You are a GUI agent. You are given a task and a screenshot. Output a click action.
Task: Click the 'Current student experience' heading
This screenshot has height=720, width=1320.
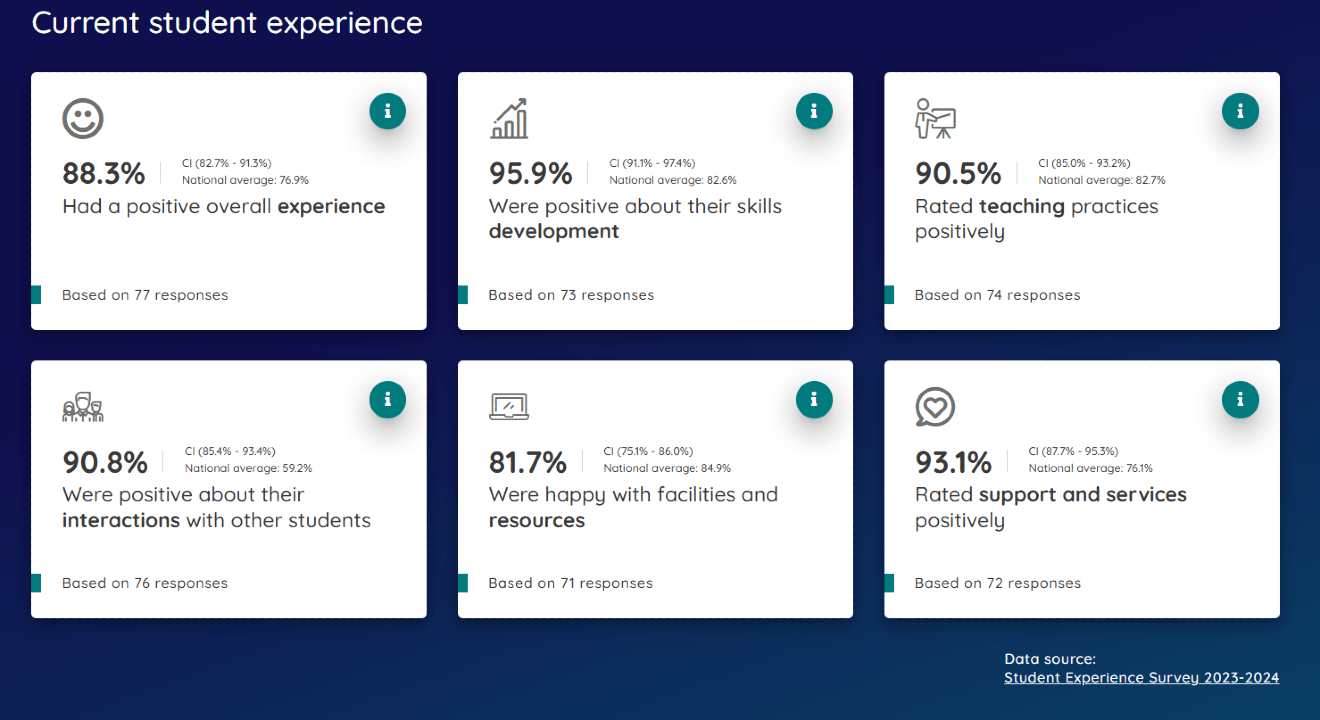pos(227,23)
